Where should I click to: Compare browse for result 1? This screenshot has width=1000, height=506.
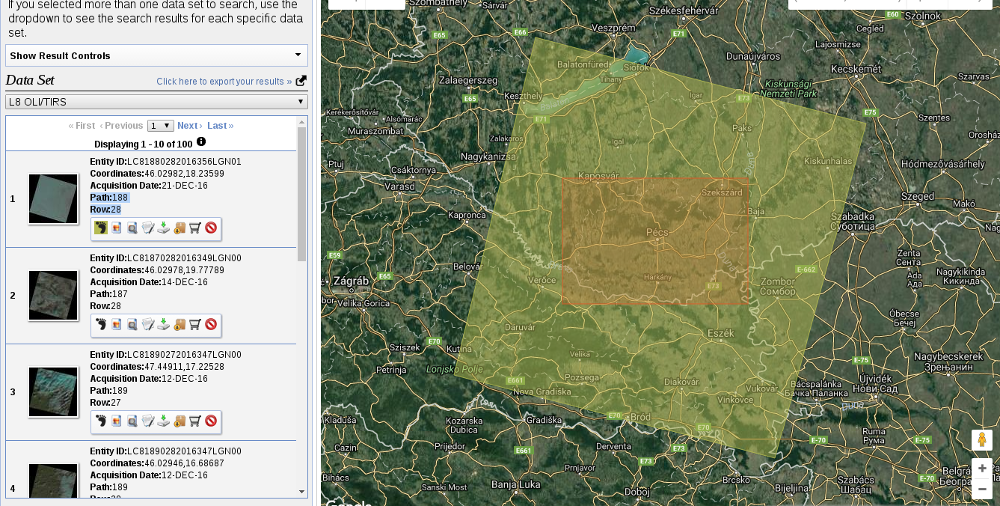pos(132,228)
